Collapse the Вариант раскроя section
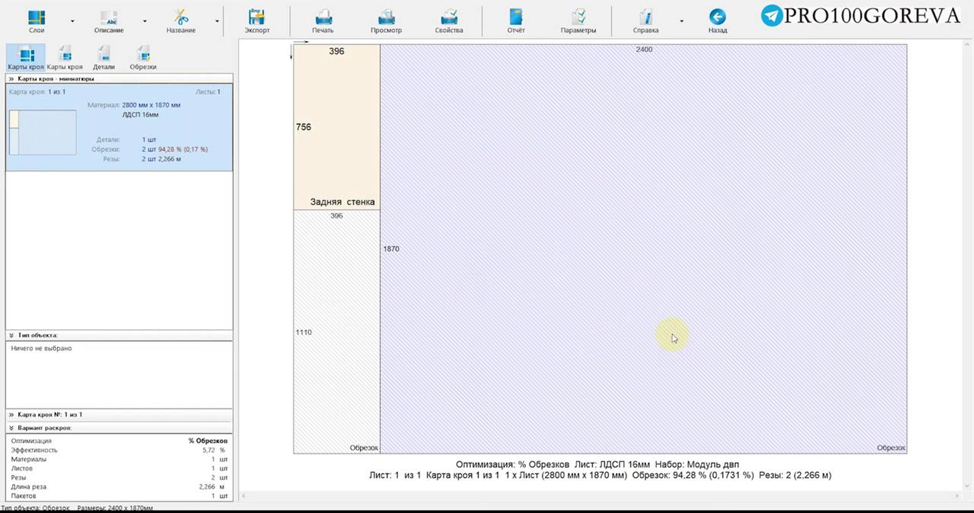Screen dimensions: 974x513 click(11, 428)
